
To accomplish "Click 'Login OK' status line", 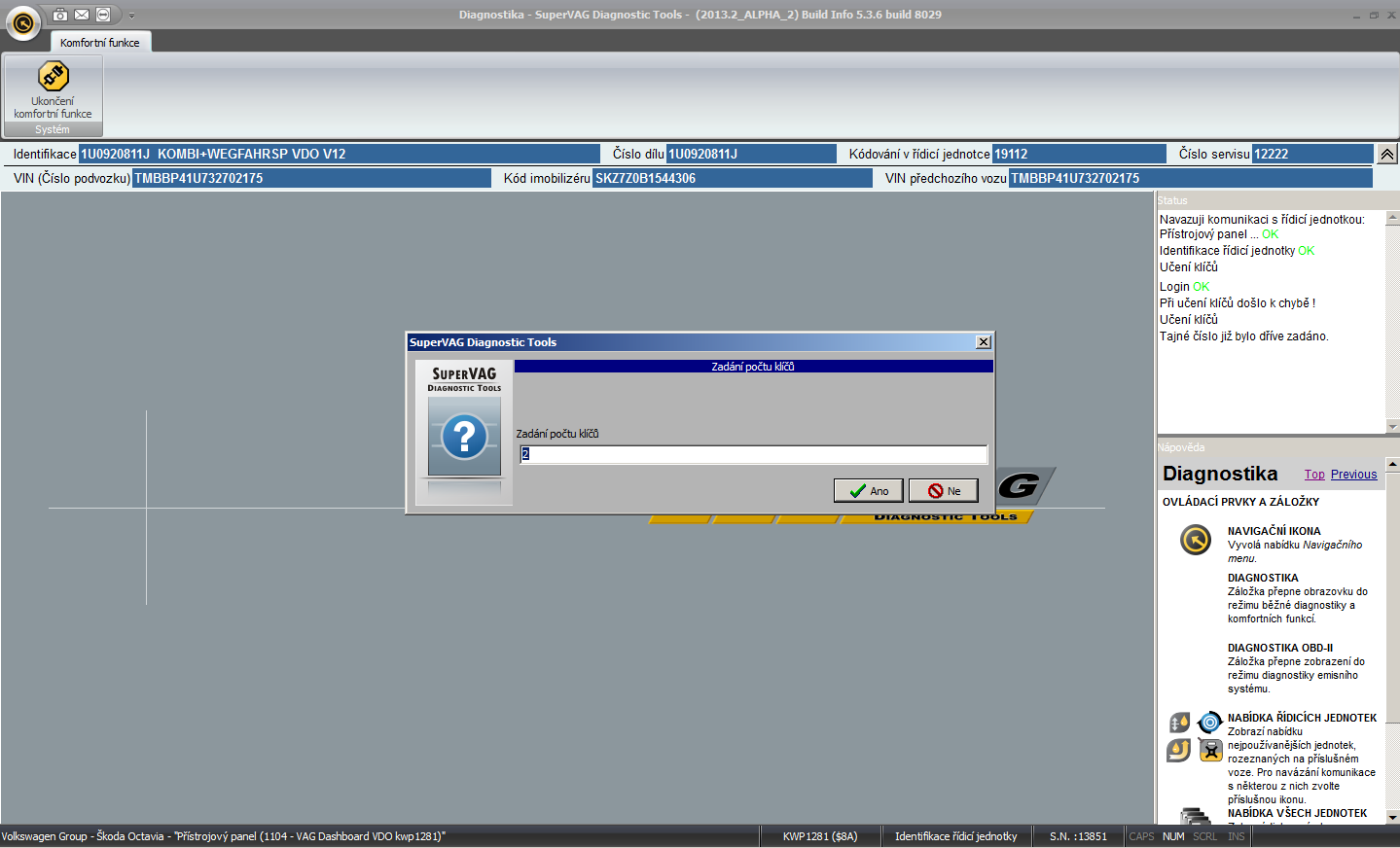I will tap(1185, 287).
